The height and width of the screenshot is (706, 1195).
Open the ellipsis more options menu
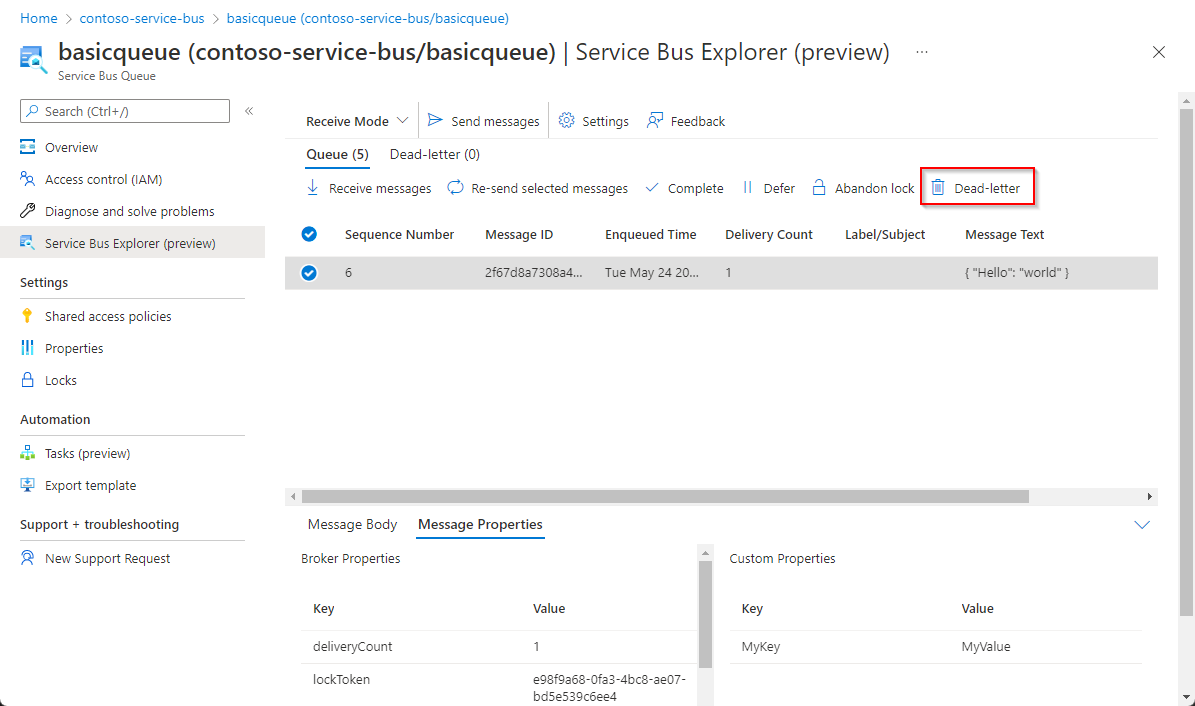point(922,52)
